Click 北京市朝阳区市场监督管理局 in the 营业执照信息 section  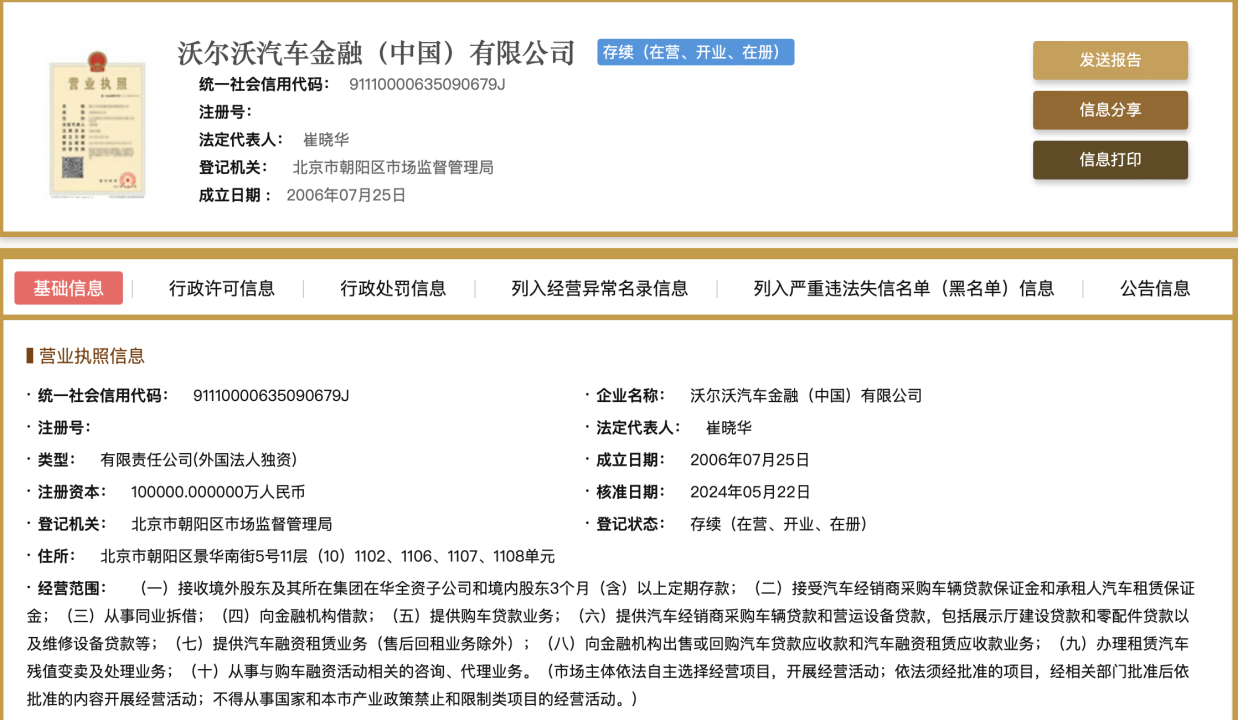tap(232, 524)
